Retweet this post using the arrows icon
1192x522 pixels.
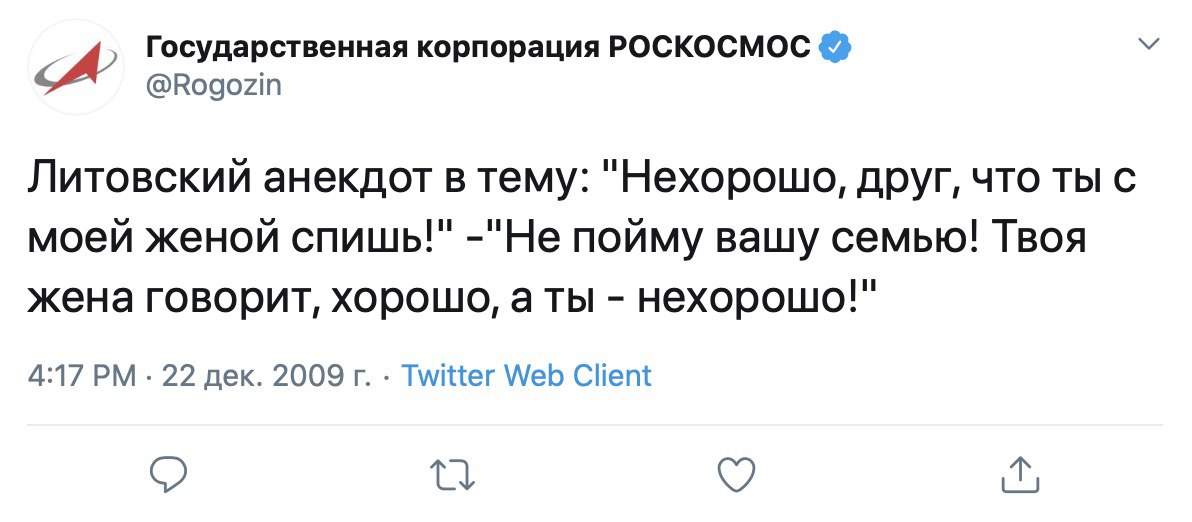click(x=454, y=475)
